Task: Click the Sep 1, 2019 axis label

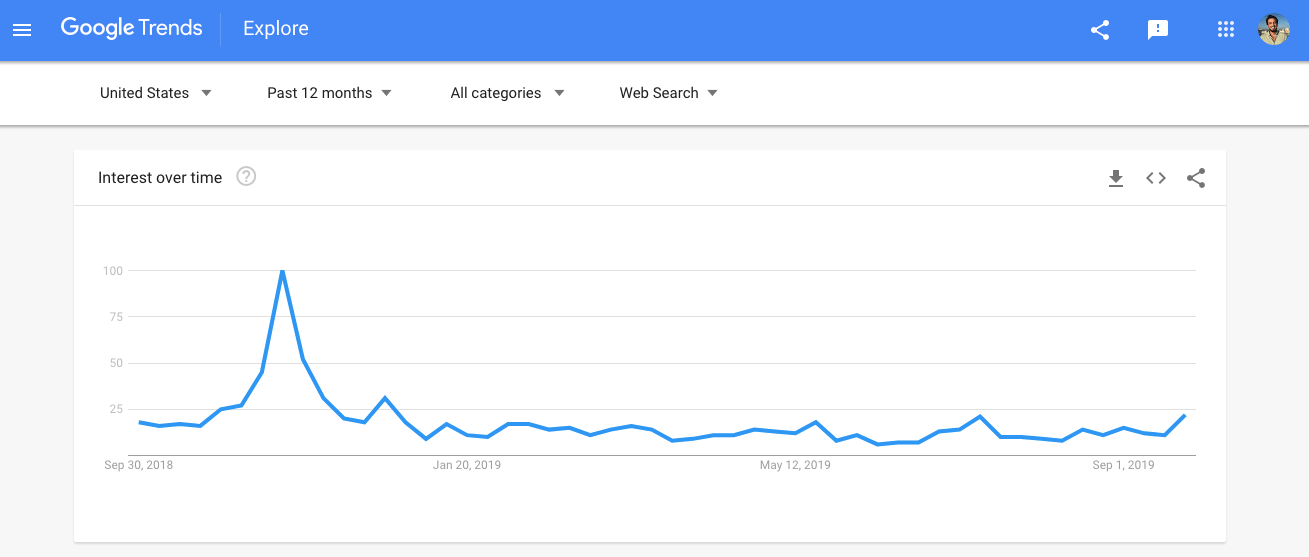Action: (1123, 465)
